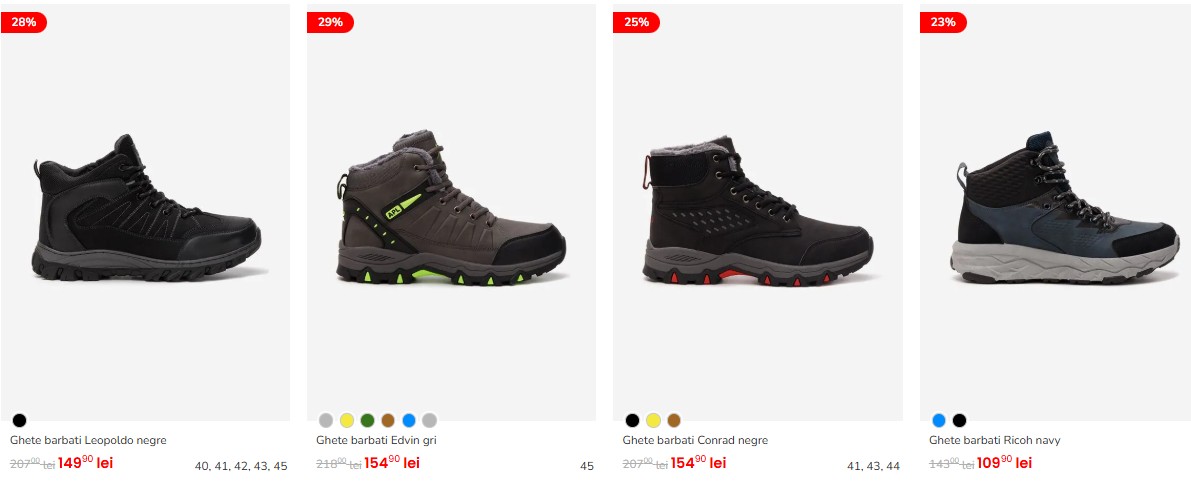Choose the blue swatch under Edvin boots
This screenshot has width=1191, height=485.
pos(409,420)
